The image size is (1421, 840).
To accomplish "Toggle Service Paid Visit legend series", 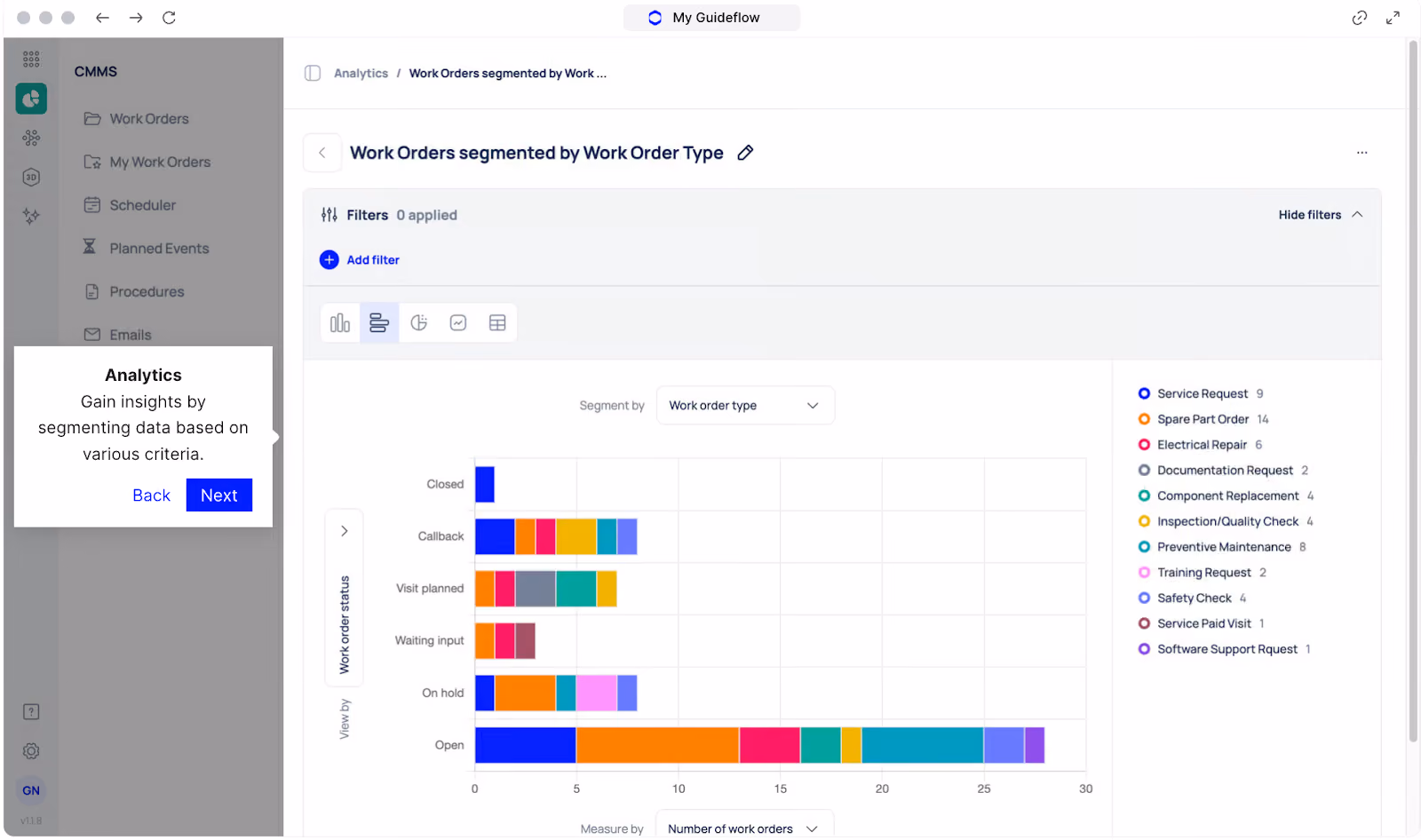I will pyautogui.click(x=1202, y=624).
